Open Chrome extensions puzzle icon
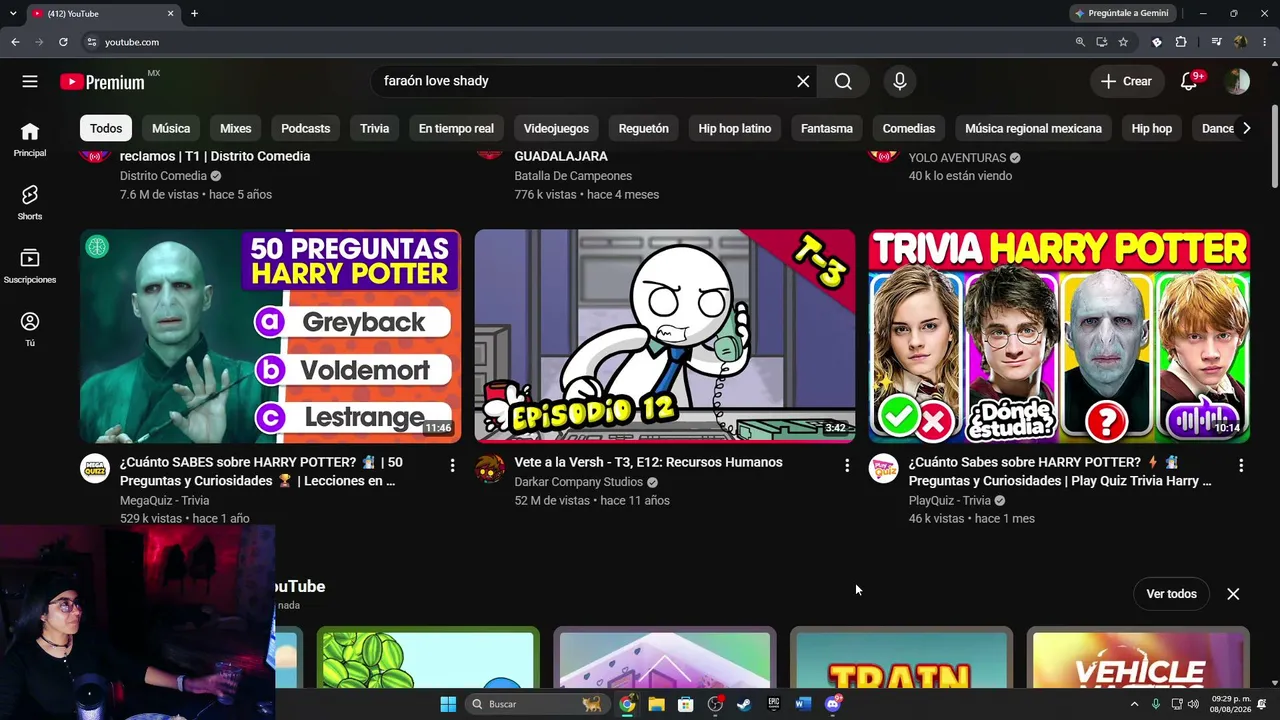This screenshot has width=1280, height=720. pos(1181,42)
